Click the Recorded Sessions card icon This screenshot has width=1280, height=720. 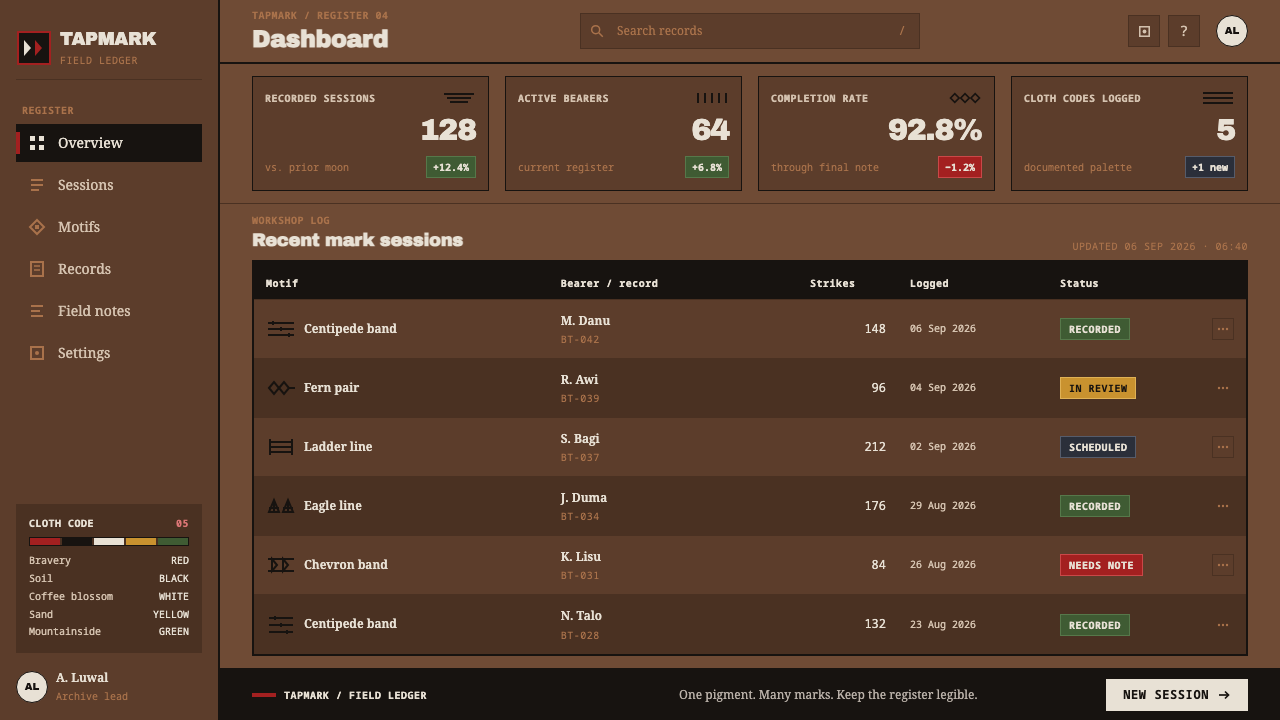point(459,98)
